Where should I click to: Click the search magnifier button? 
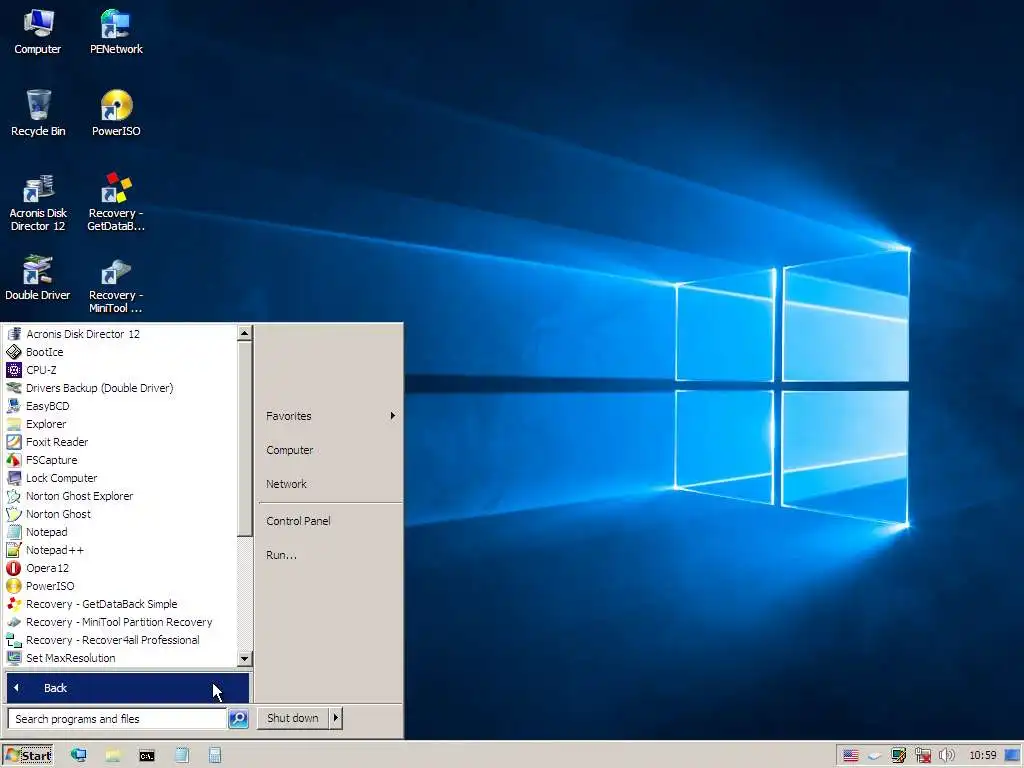pos(238,718)
